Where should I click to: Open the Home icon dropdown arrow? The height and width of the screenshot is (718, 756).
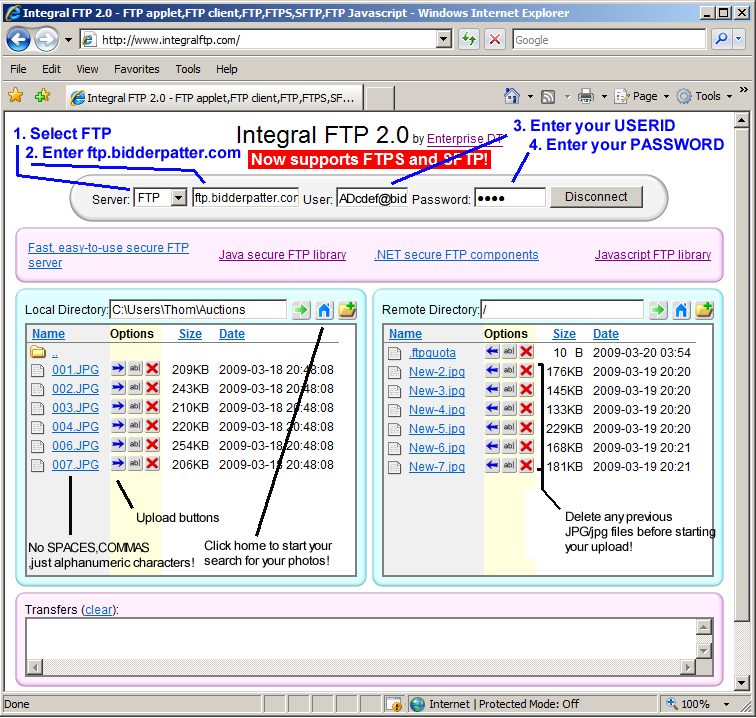(530, 96)
